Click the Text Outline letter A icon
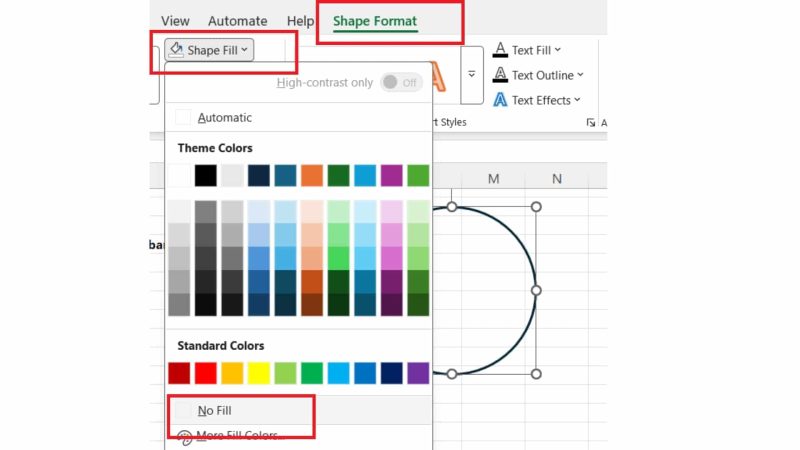 (x=500, y=74)
